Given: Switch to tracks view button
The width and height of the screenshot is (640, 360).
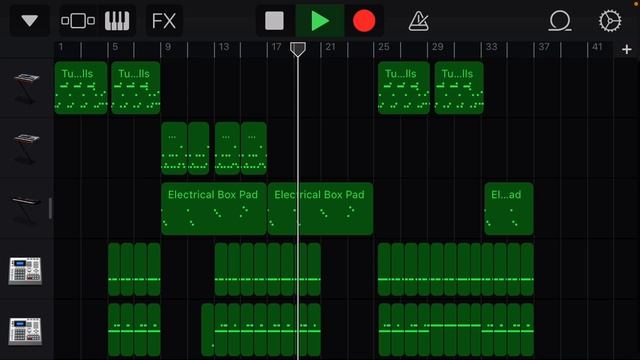Looking at the screenshot, I should 78,20.
